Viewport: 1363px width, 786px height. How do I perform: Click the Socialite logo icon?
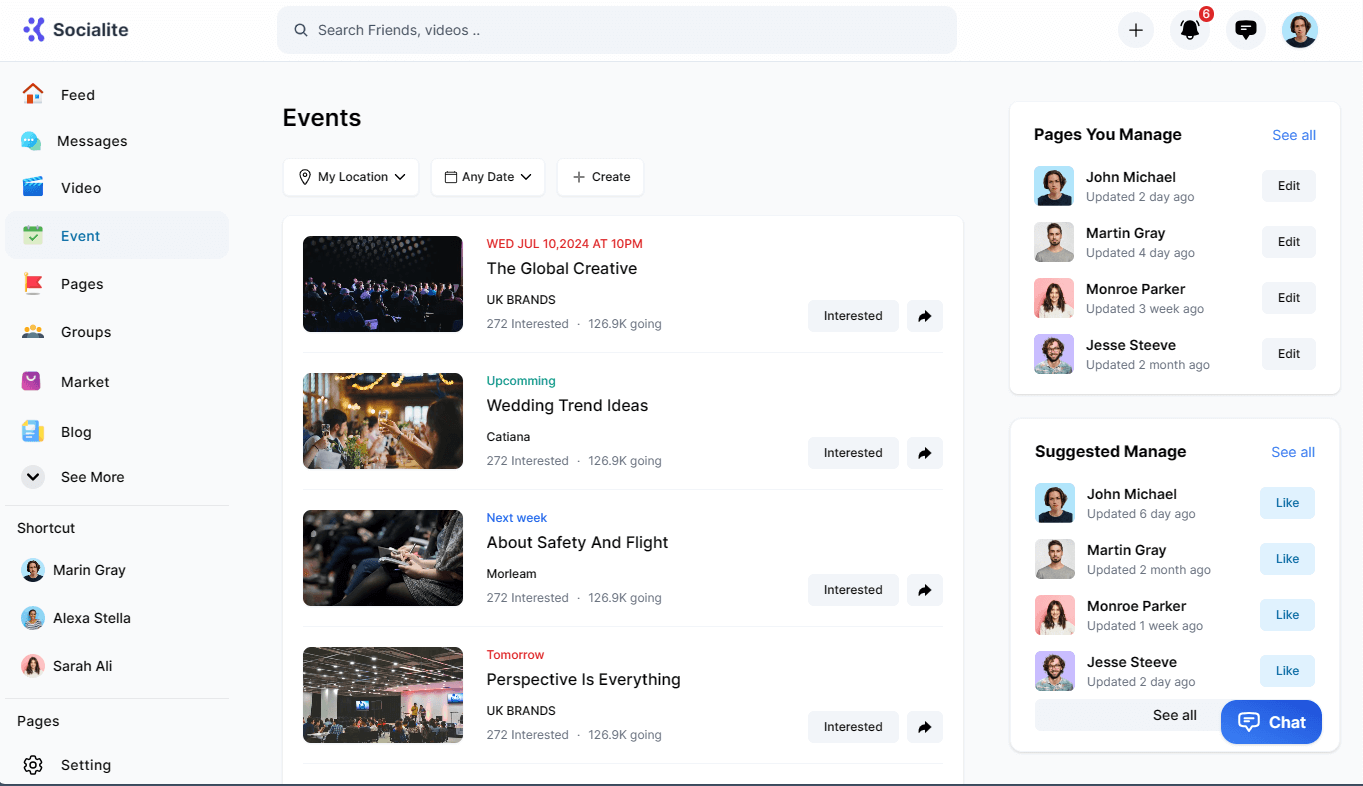34,29
